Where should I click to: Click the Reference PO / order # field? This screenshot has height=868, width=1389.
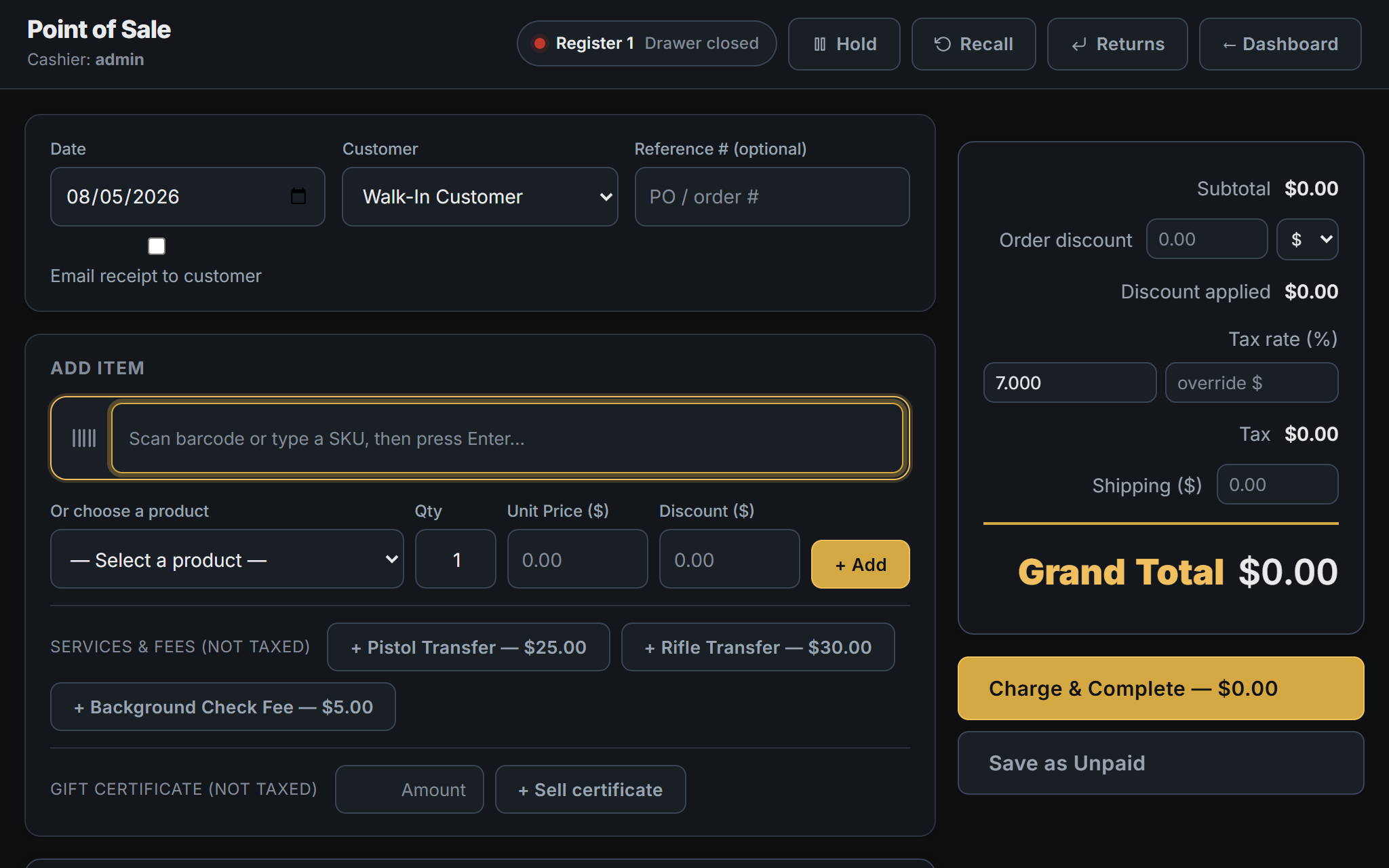772,197
